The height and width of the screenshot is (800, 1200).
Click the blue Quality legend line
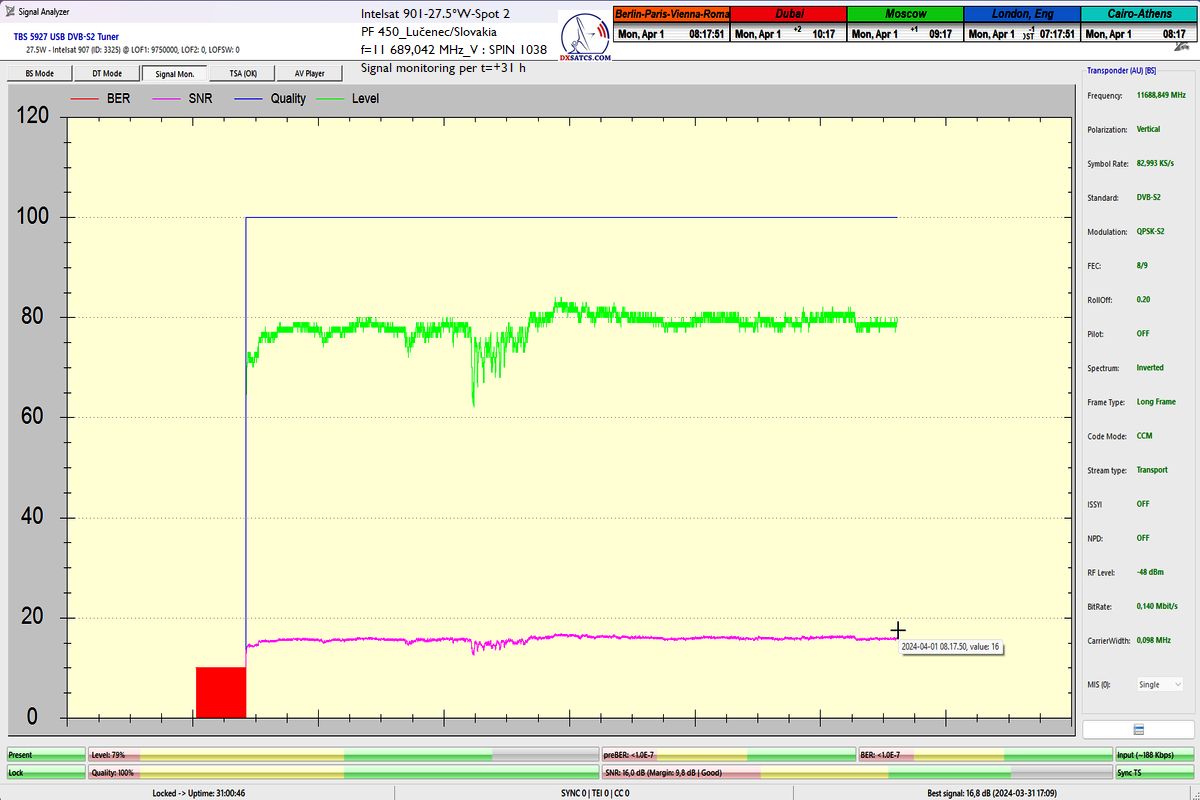tap(250, 99)
